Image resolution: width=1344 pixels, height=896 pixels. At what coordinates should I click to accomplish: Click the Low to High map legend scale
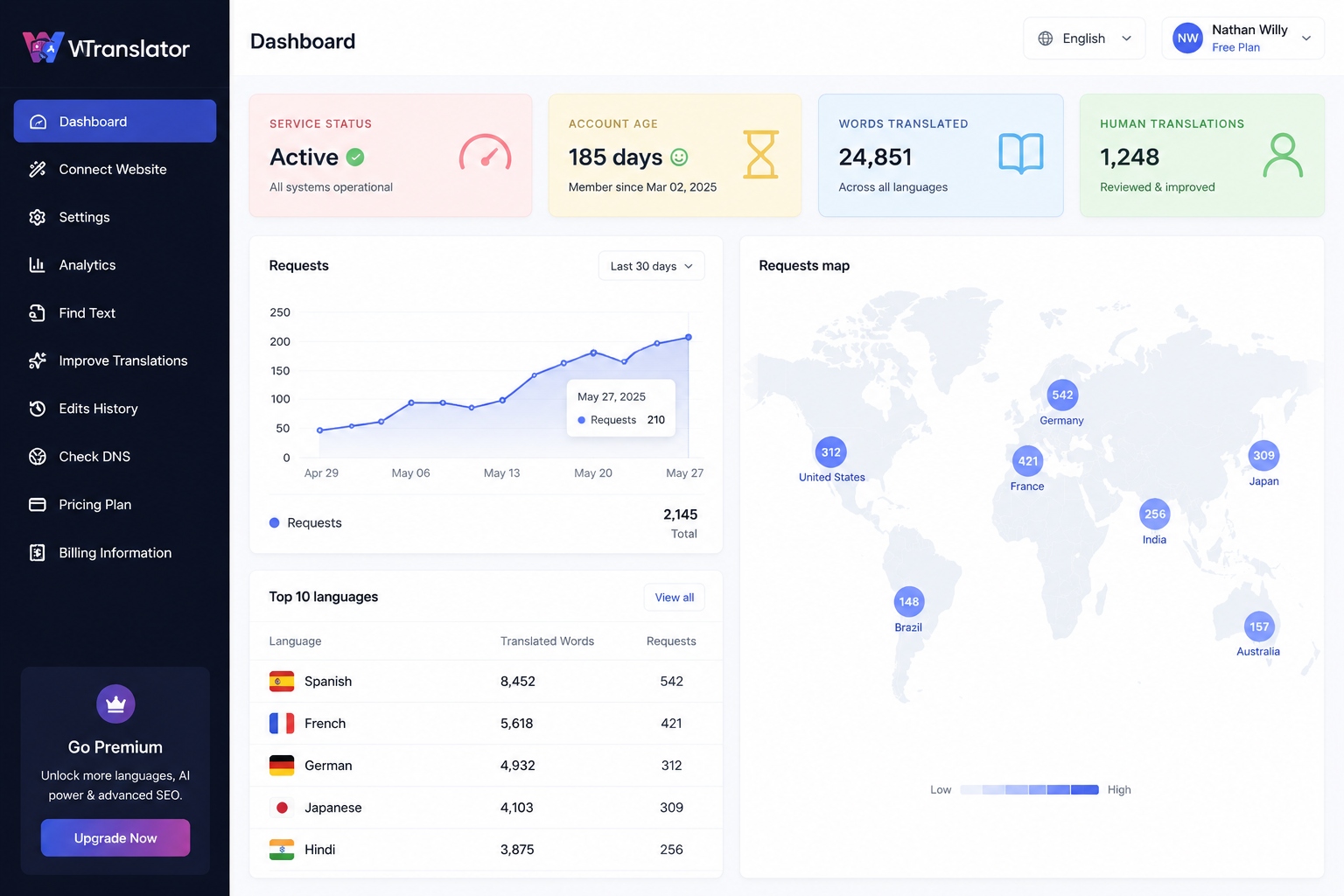coord(1030,790)
